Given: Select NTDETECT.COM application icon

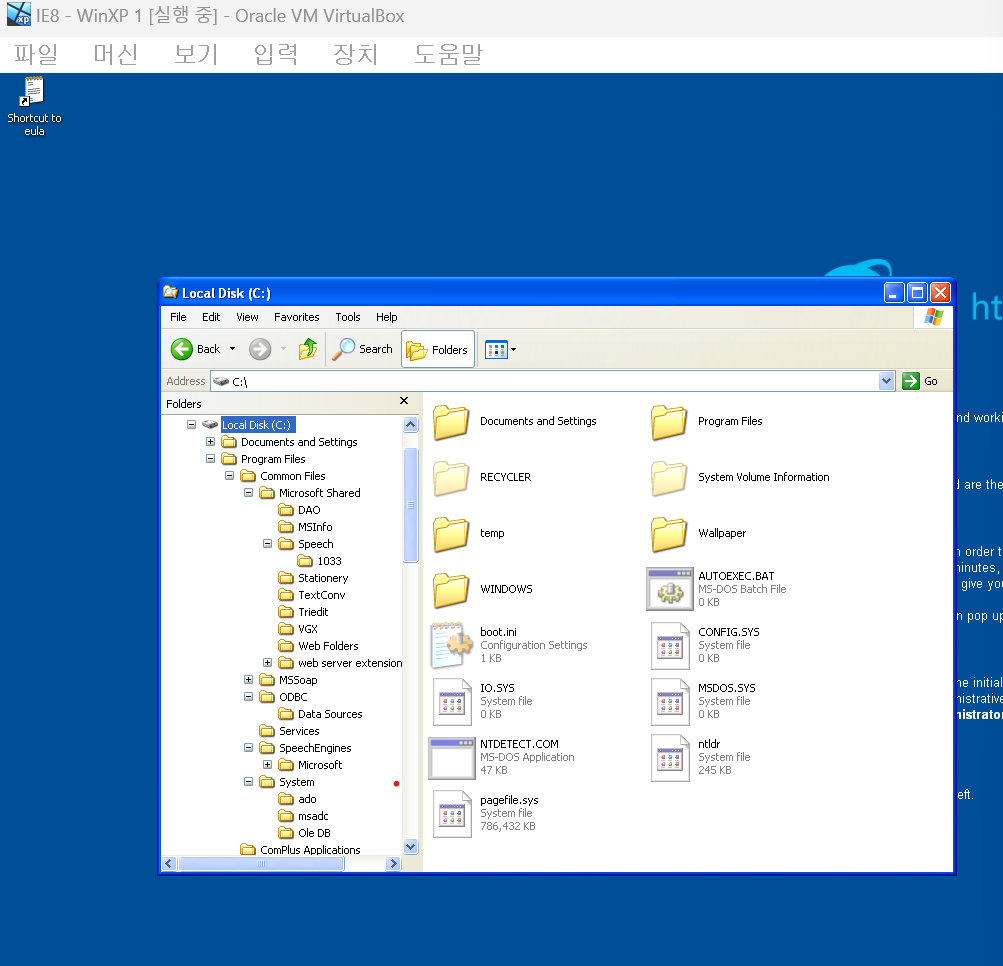Looking at the screenshot, I should pyautogui.click(x=452, y=758).
